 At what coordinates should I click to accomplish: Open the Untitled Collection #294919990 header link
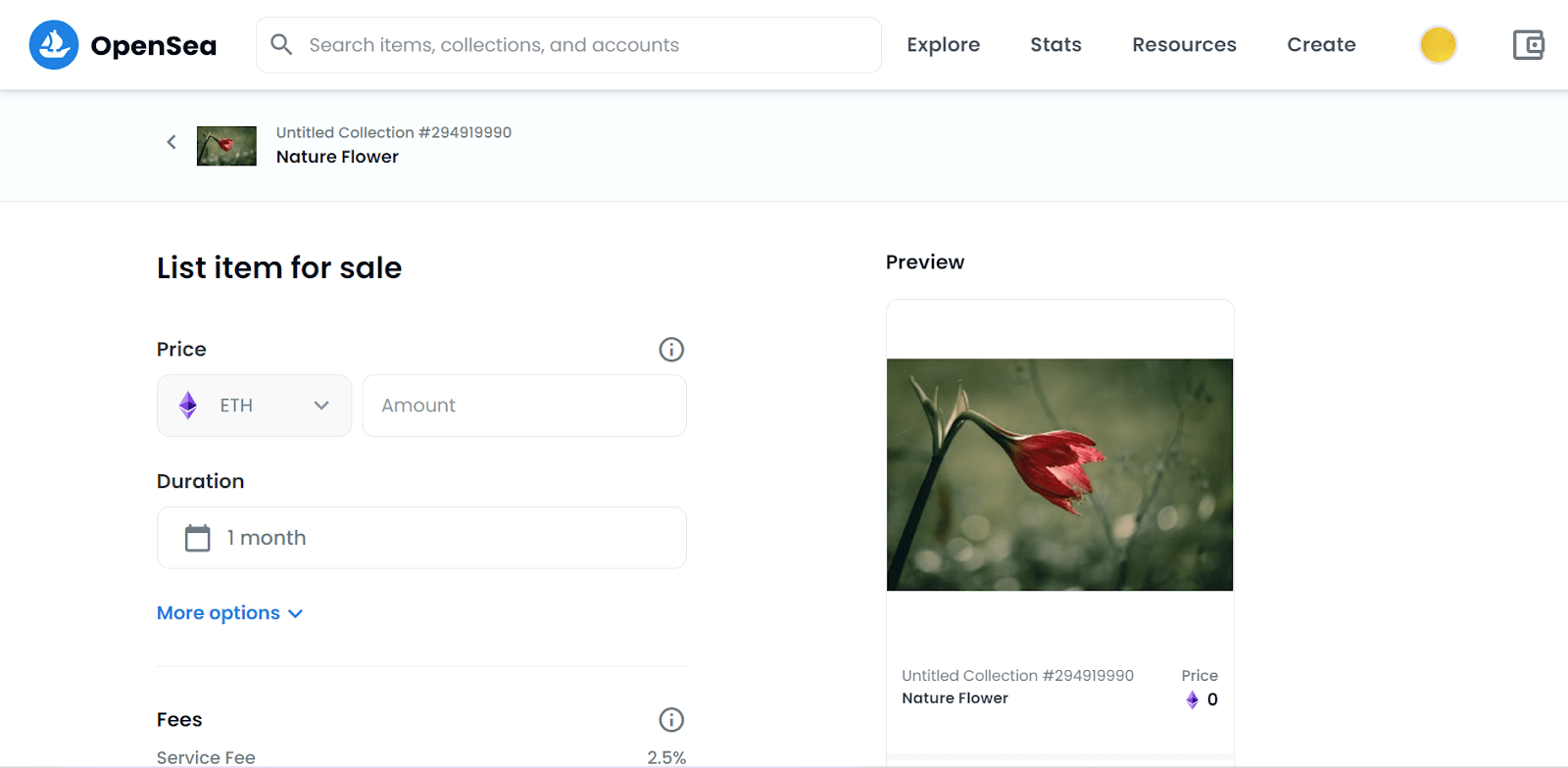coord(394,132)
